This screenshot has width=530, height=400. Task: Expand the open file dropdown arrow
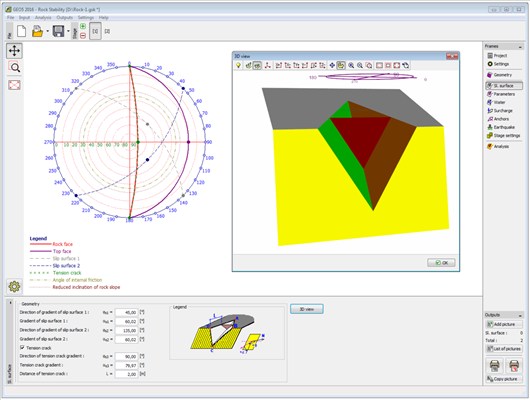(48, 31)
